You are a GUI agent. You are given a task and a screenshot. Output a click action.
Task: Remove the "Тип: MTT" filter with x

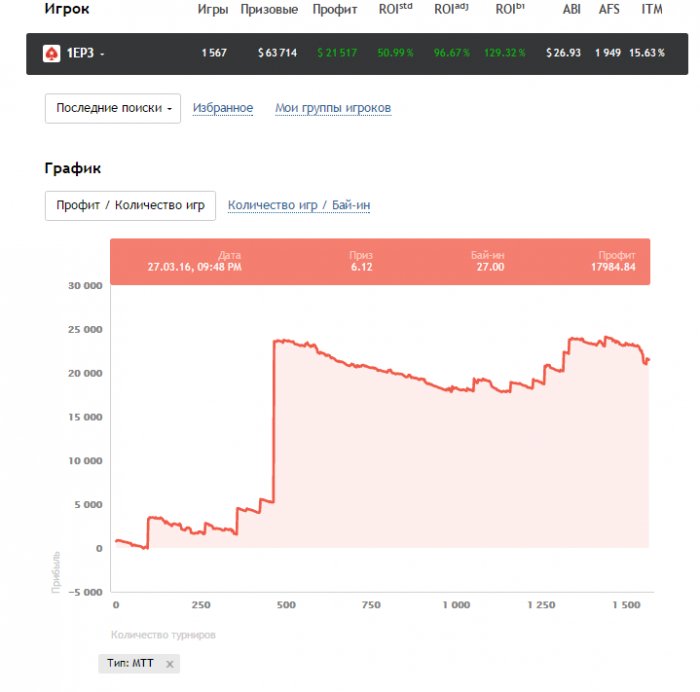pyautogui.click(x=170, y=664)
